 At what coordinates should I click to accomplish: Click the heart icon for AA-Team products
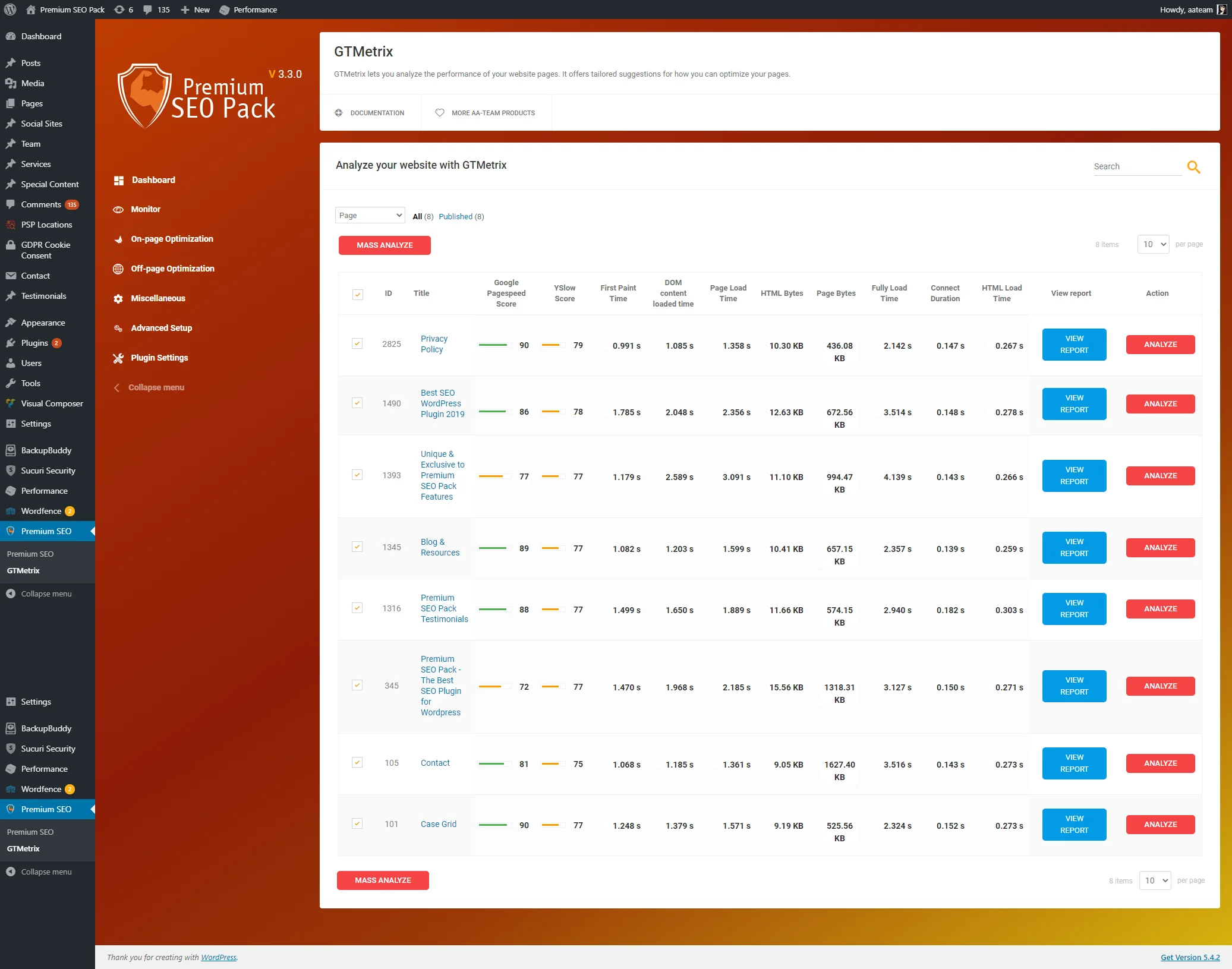(x=440, y=113)
